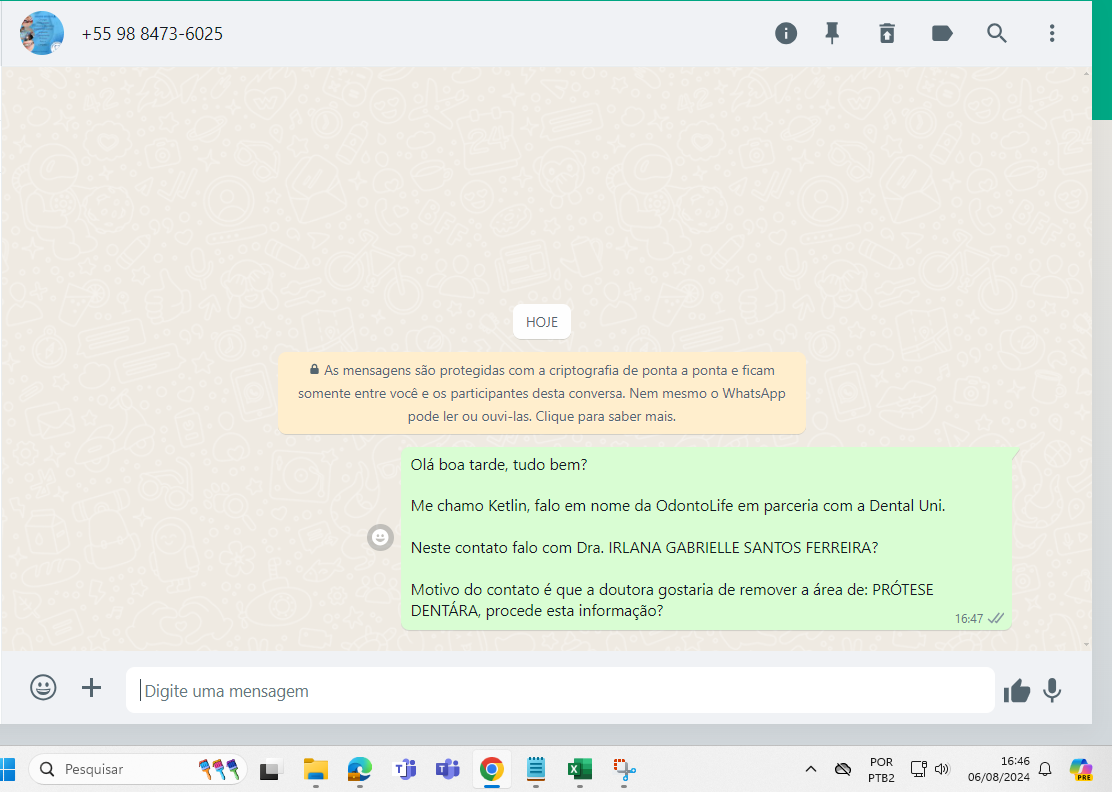Open the attach plus menu
Screen dimensions: 1112x792
(91, 688)
